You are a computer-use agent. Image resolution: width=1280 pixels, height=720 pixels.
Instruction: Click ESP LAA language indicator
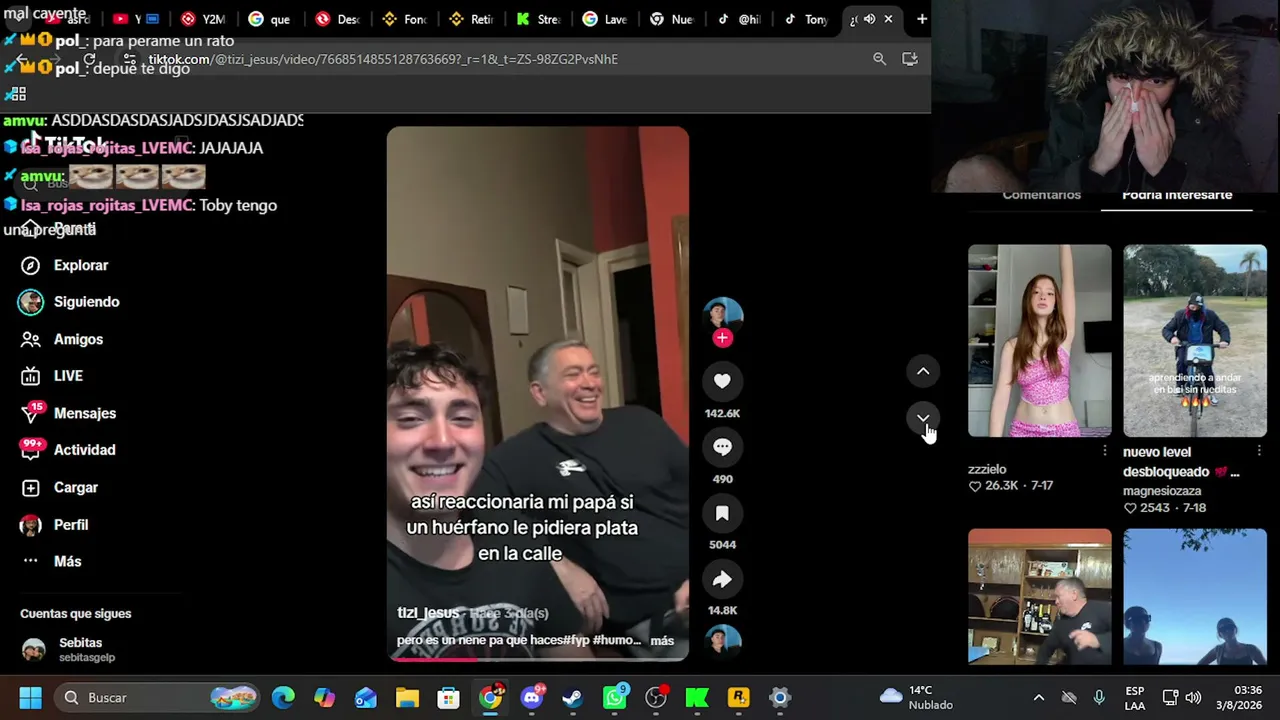click(x=1135, y=697)
